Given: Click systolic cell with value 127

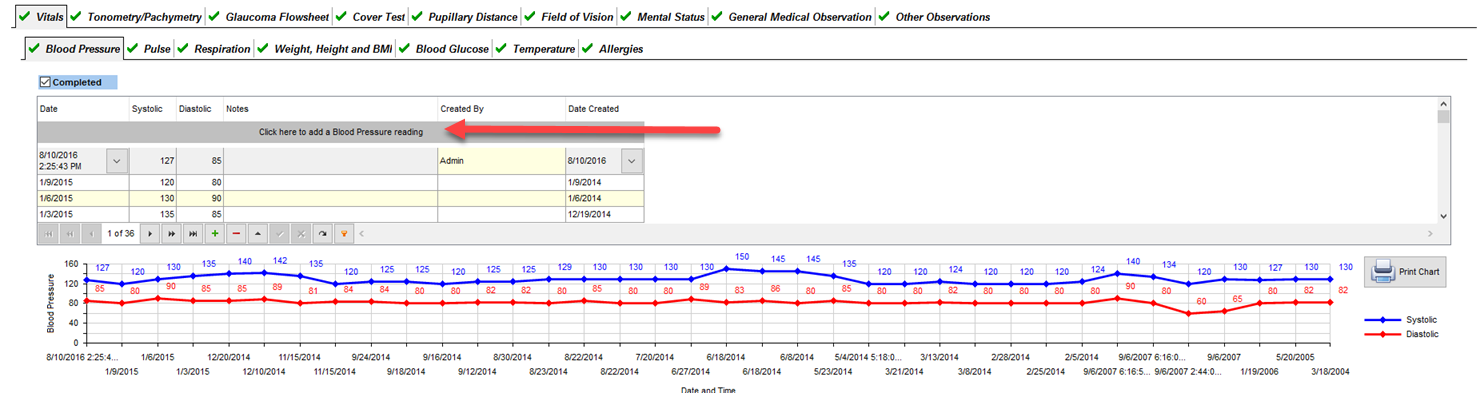Looking at the screenshot, I should (152, 160).
